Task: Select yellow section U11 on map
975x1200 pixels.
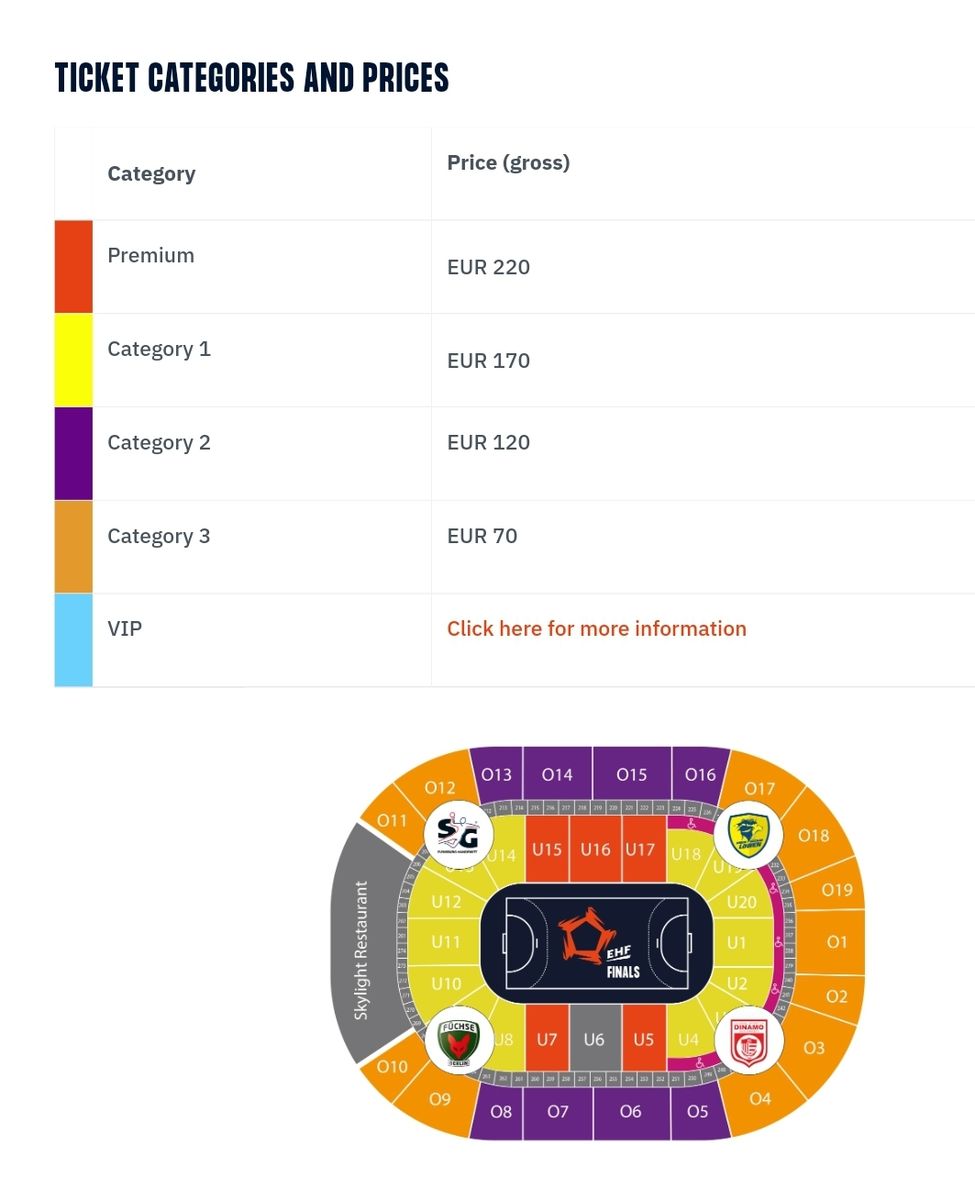Action: 446,942
